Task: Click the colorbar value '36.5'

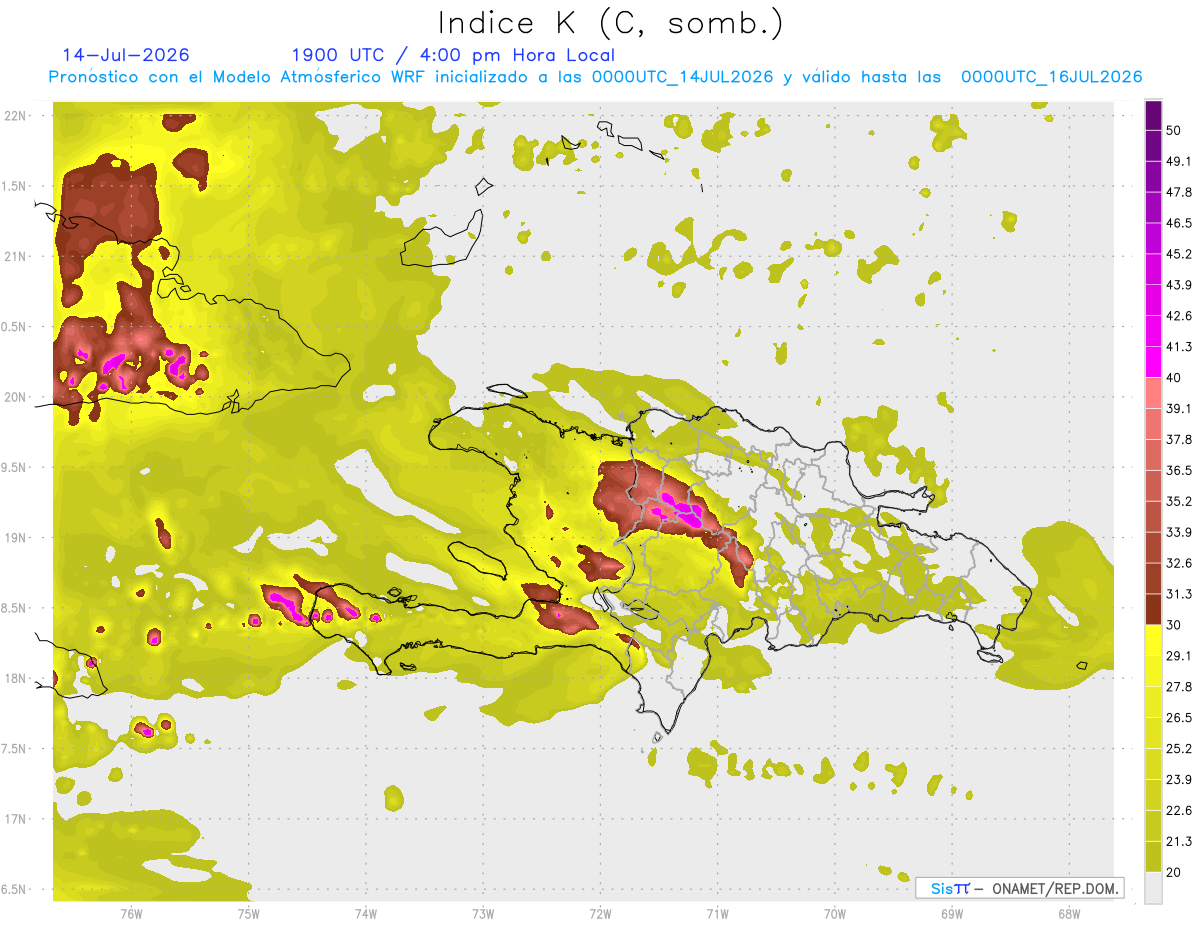Action: pyautogui.click(x=1179, y=470)
